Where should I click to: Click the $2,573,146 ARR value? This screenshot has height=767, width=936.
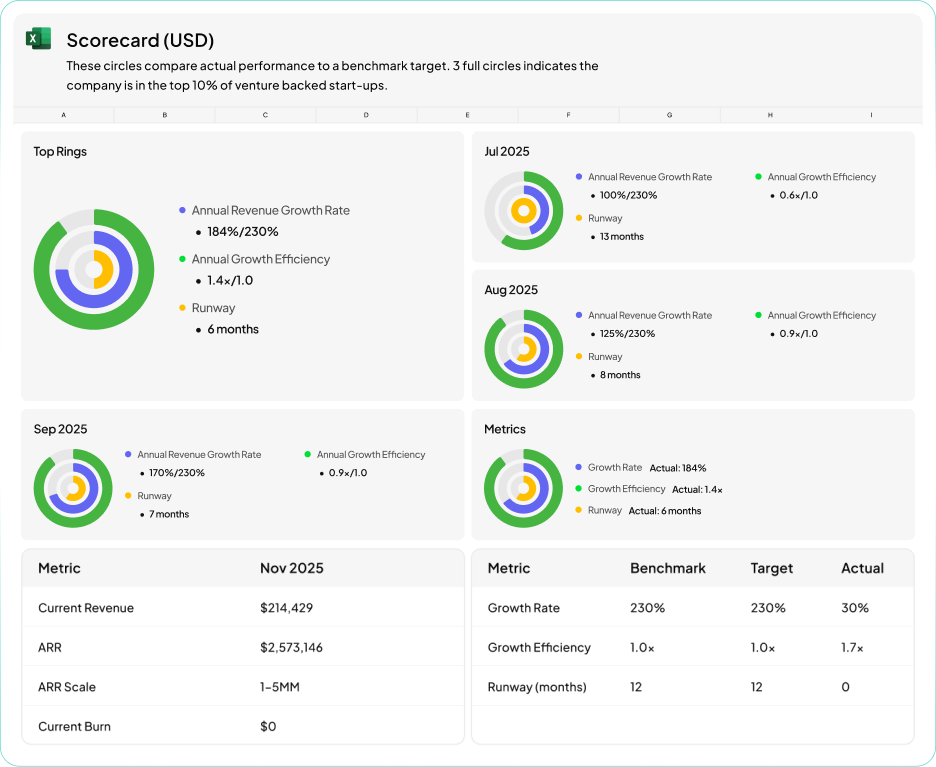[291, 648]
